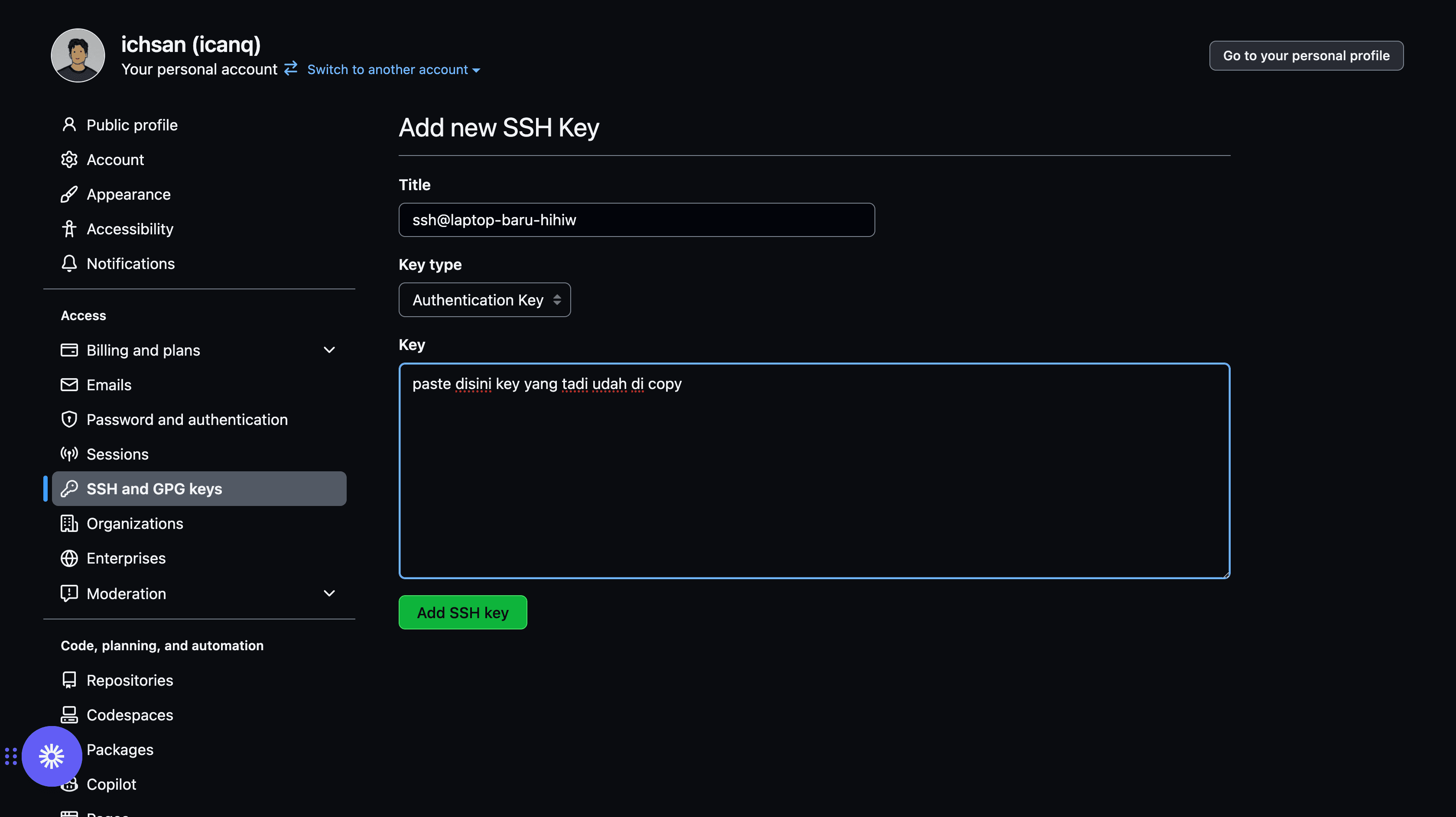Click the Key type select arrows

point(557,300)
